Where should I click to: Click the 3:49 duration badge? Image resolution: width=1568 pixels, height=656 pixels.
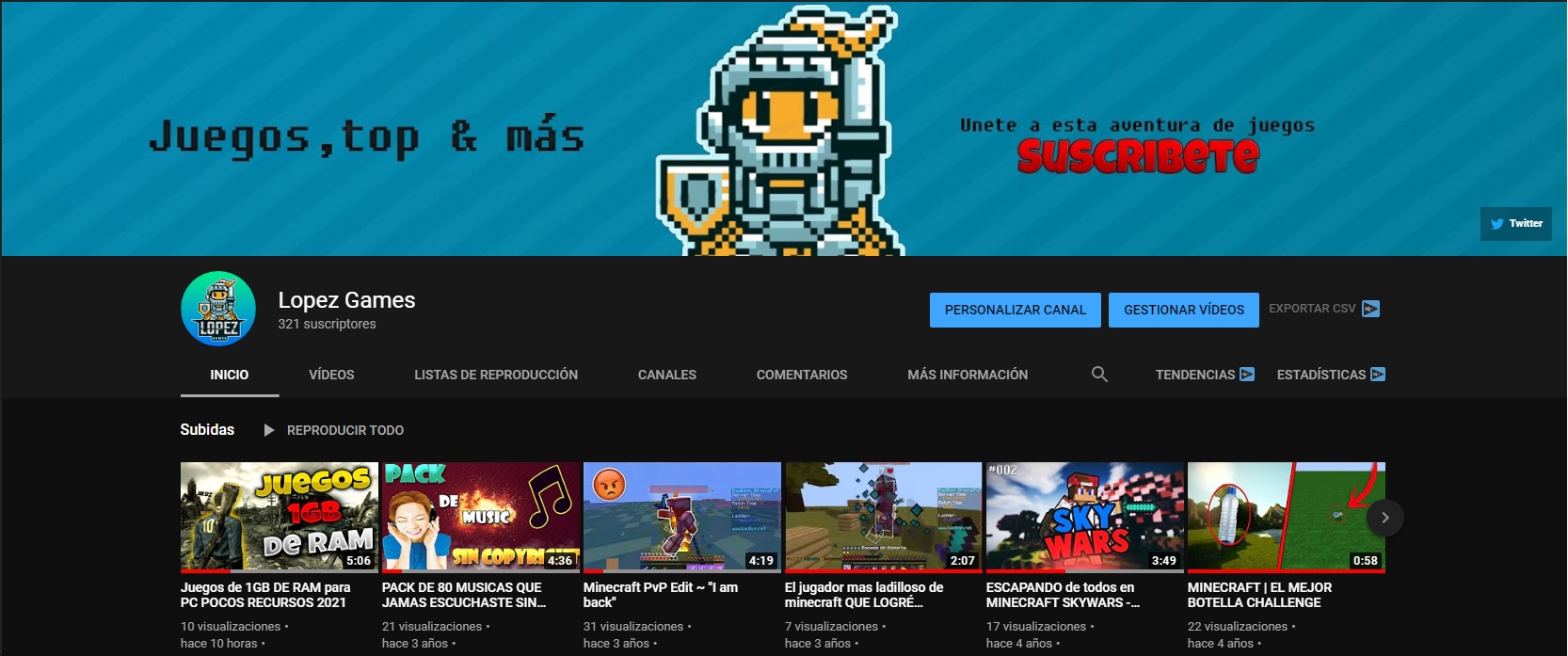point(1164,560)
